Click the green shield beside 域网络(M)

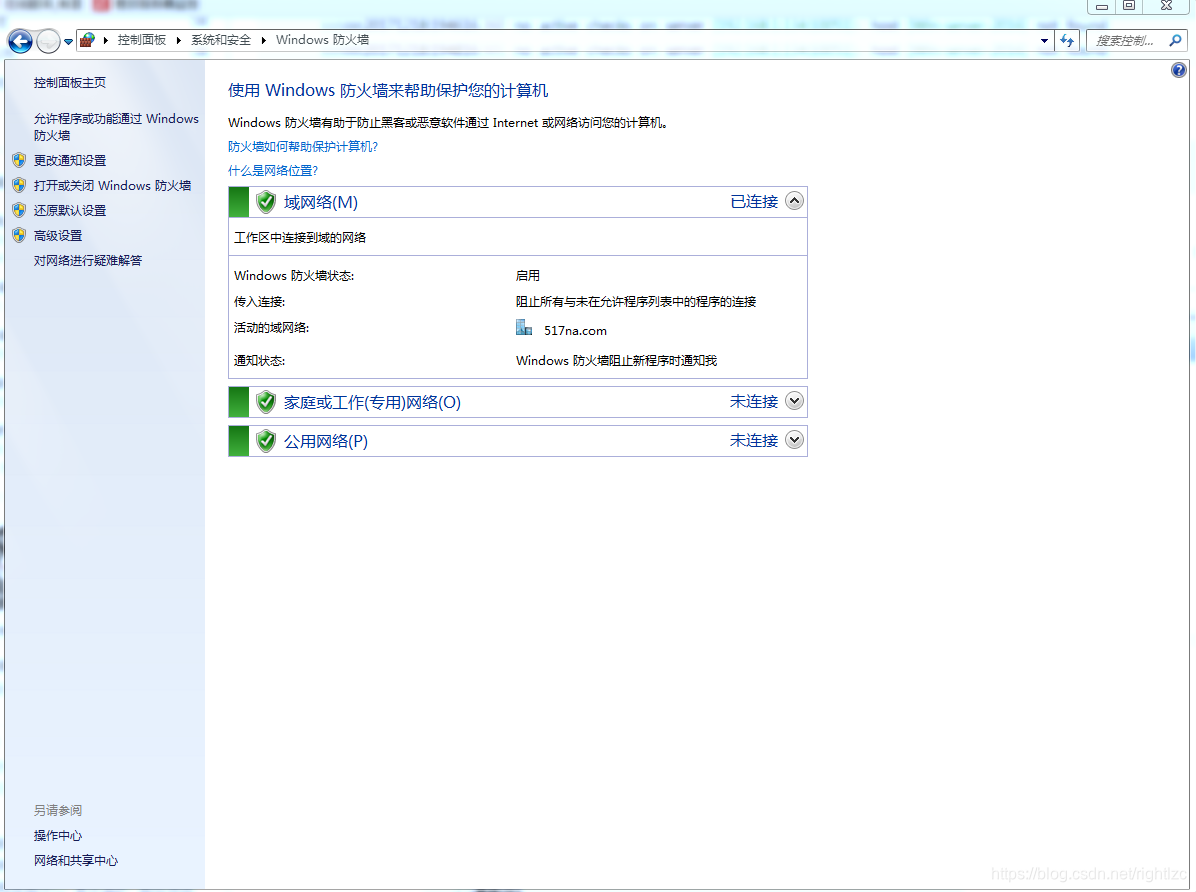click(x=265, y=201)
